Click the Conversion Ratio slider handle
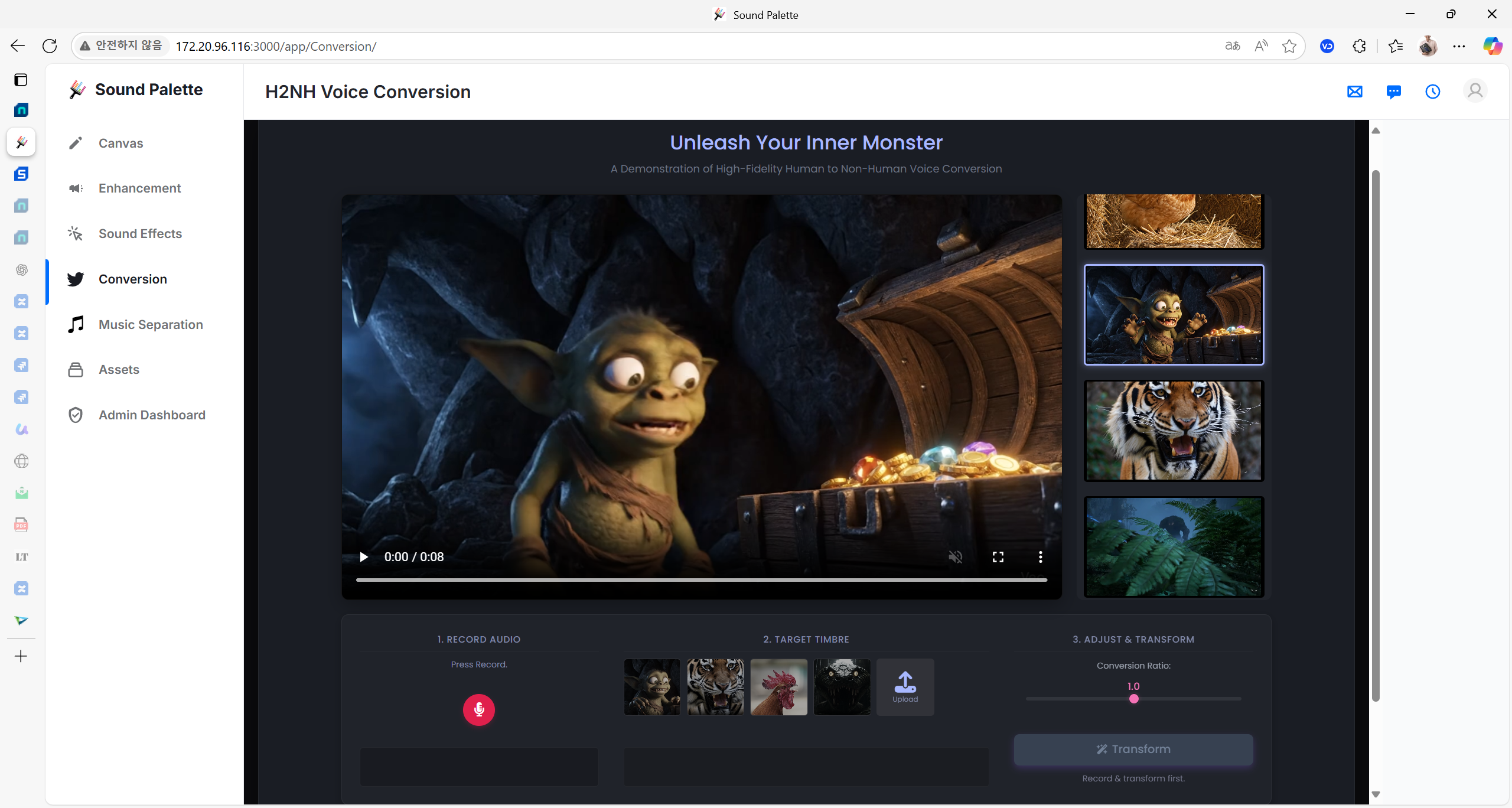 click(x=1133, y=699)
